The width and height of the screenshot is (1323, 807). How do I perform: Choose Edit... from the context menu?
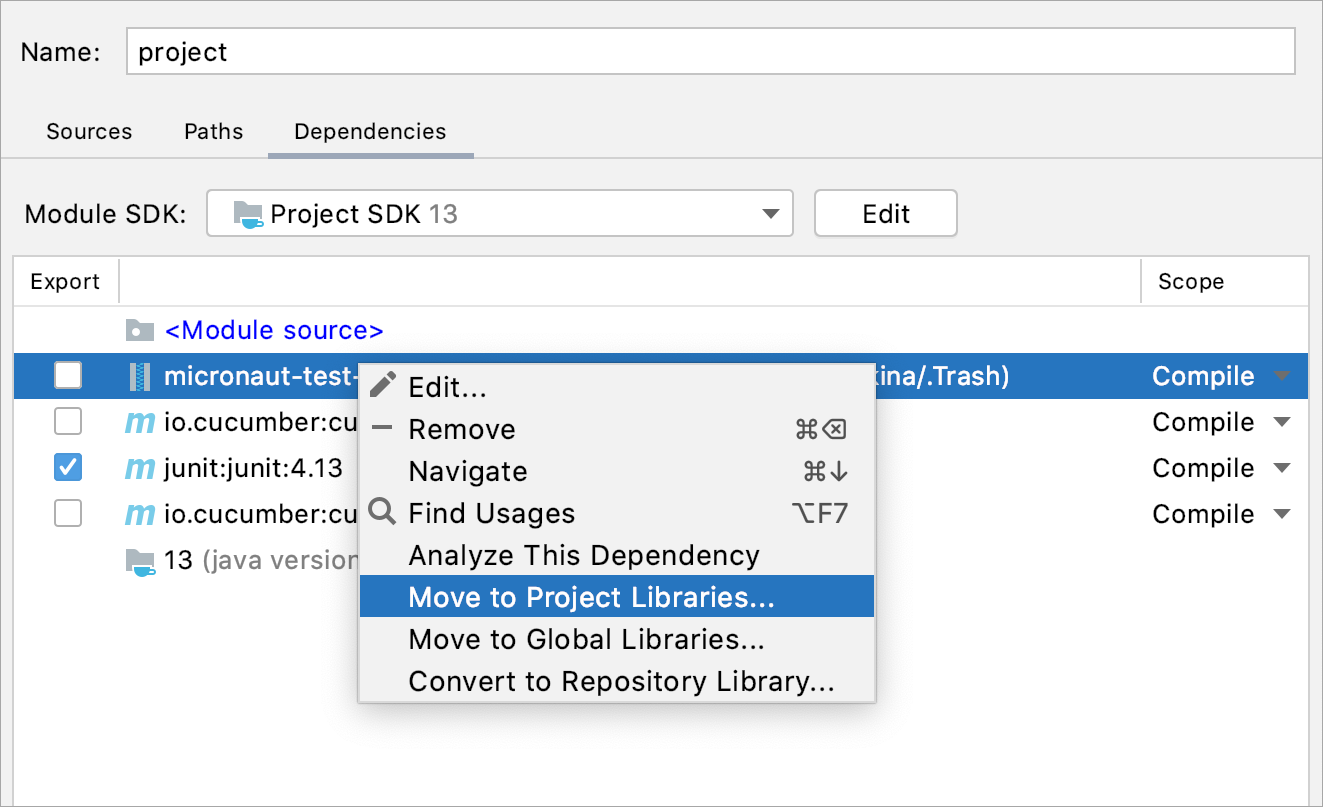coord(617,387)
